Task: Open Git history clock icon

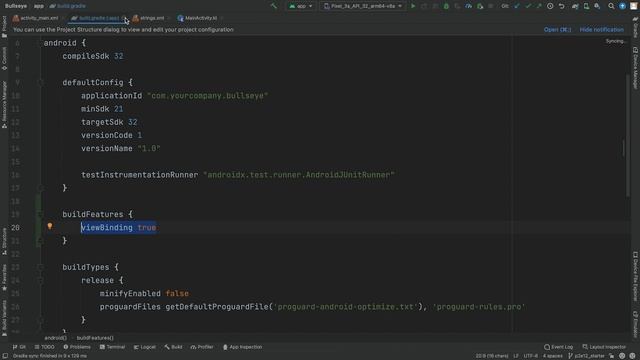Action: [550, 6]
